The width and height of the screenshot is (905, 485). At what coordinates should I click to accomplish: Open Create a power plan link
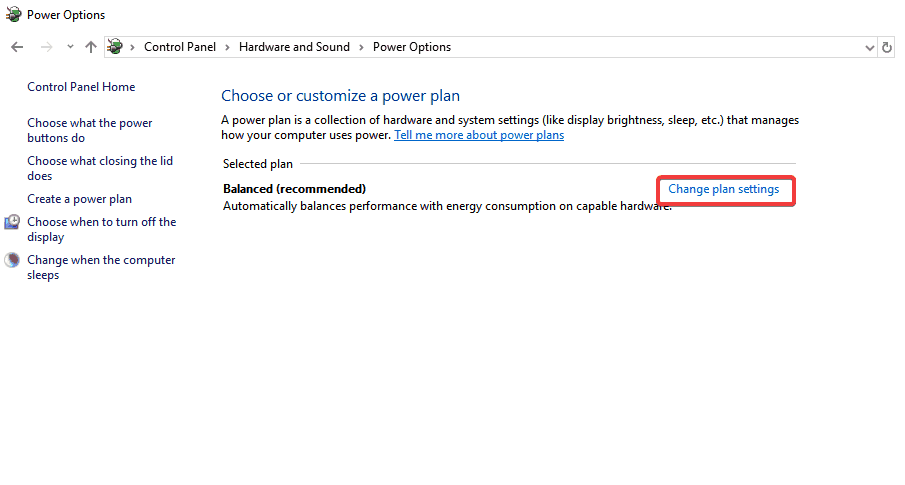coord(79,199)
